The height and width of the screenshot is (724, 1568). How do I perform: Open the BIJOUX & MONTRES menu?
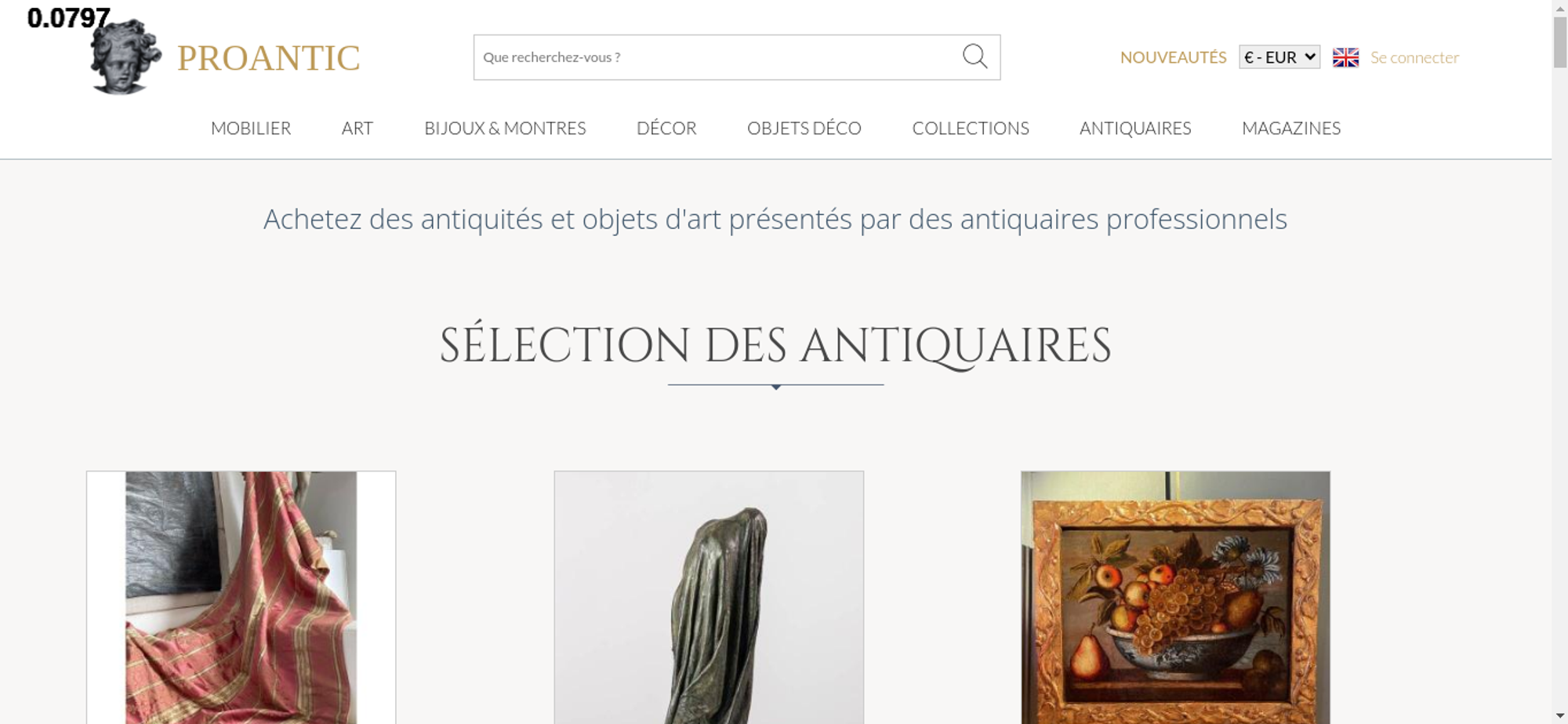tap(505, 128)
